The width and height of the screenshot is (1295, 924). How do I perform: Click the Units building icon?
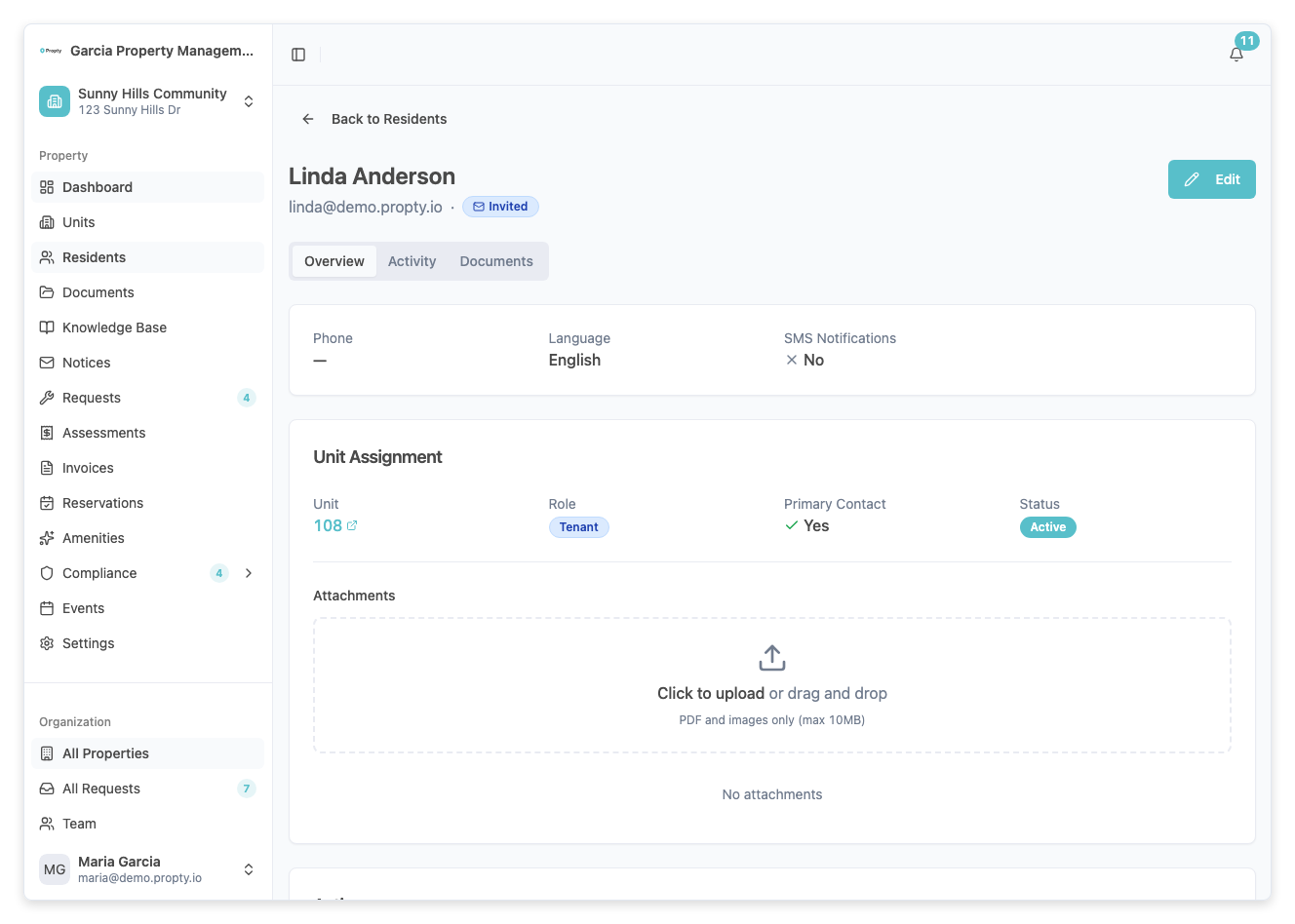tap(47, 222)
